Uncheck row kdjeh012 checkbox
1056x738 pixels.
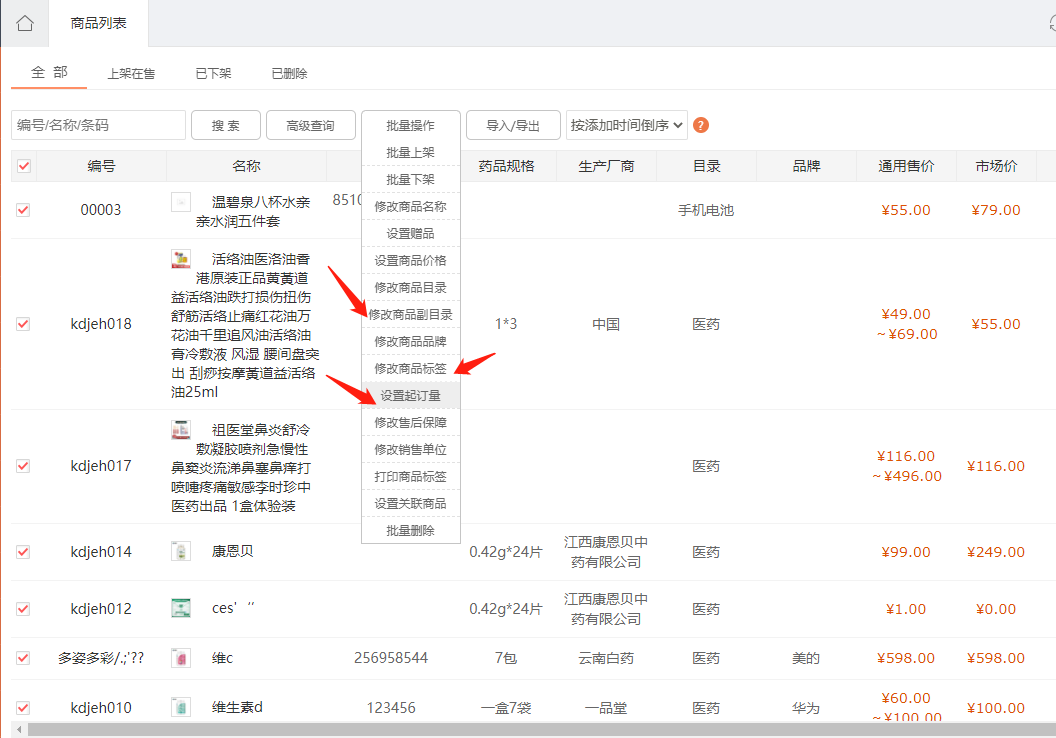pyautogui.click(x=23, y=609)
